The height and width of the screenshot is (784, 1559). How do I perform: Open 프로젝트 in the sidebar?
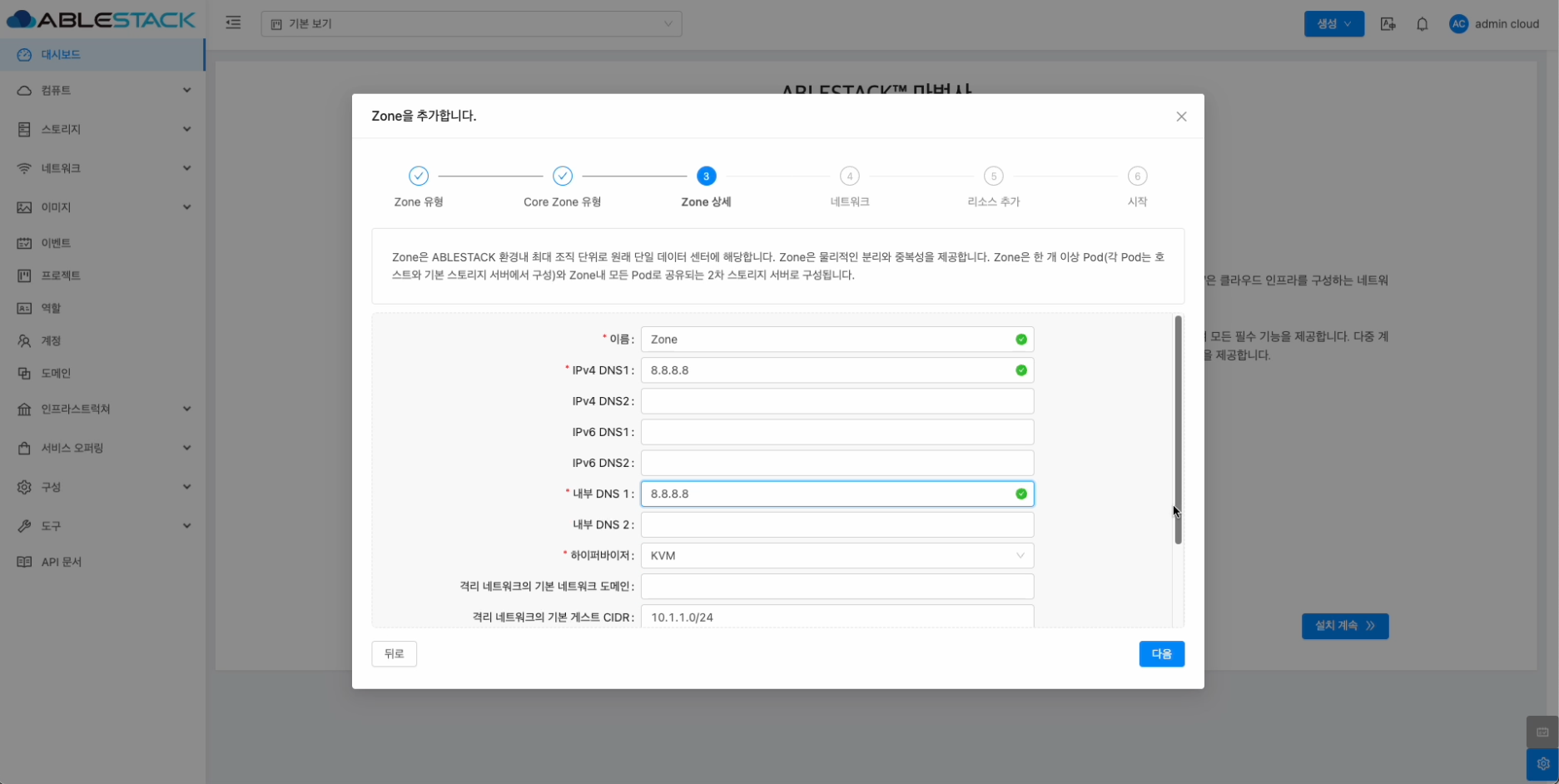pyautogui.click(x=61, y=275)
